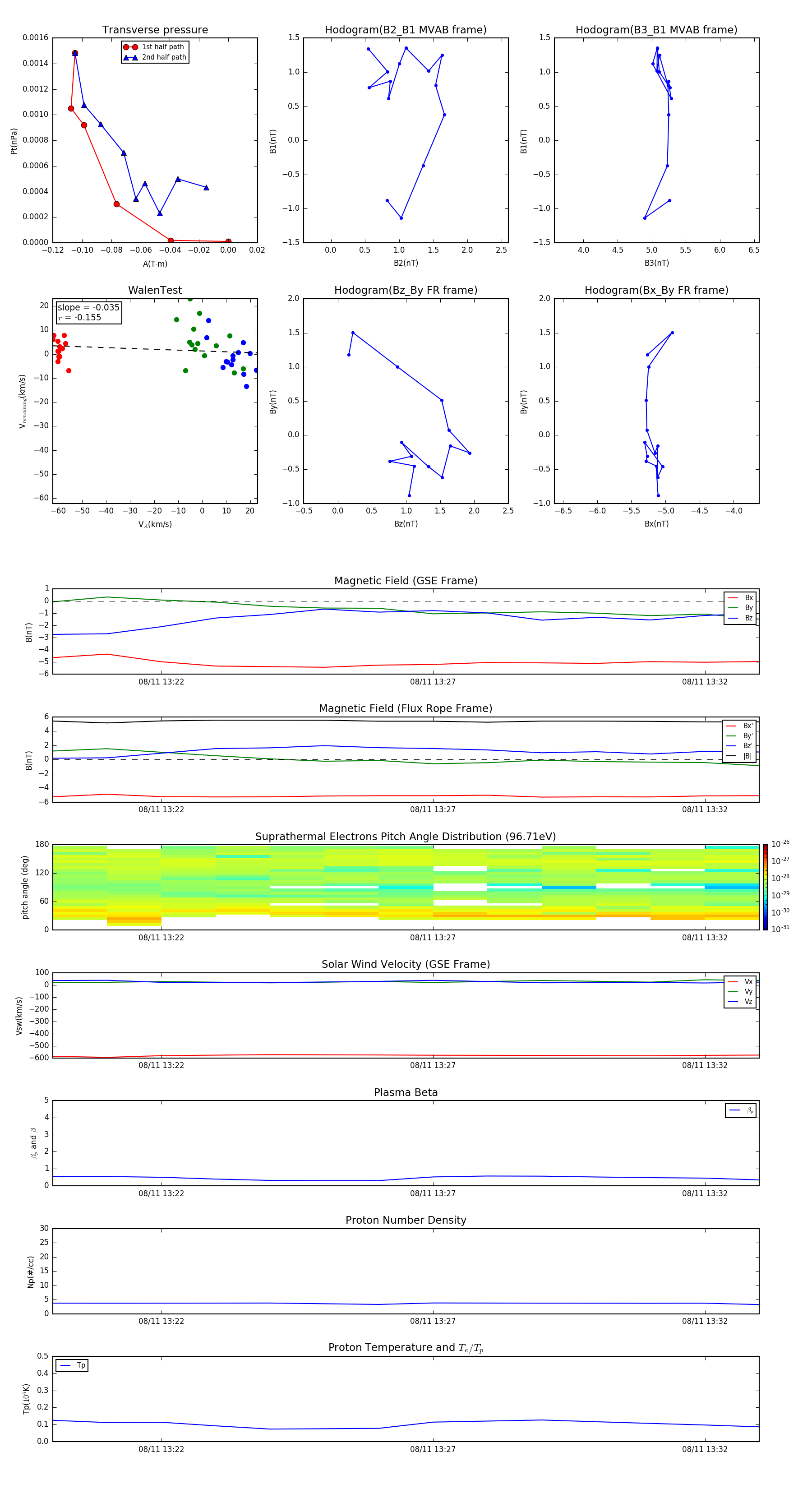This screenshot has height=1489, width=812.
Task: Click the pitch angle distribution colorbar
Action: pyautogui.click(x=765, y=887)
